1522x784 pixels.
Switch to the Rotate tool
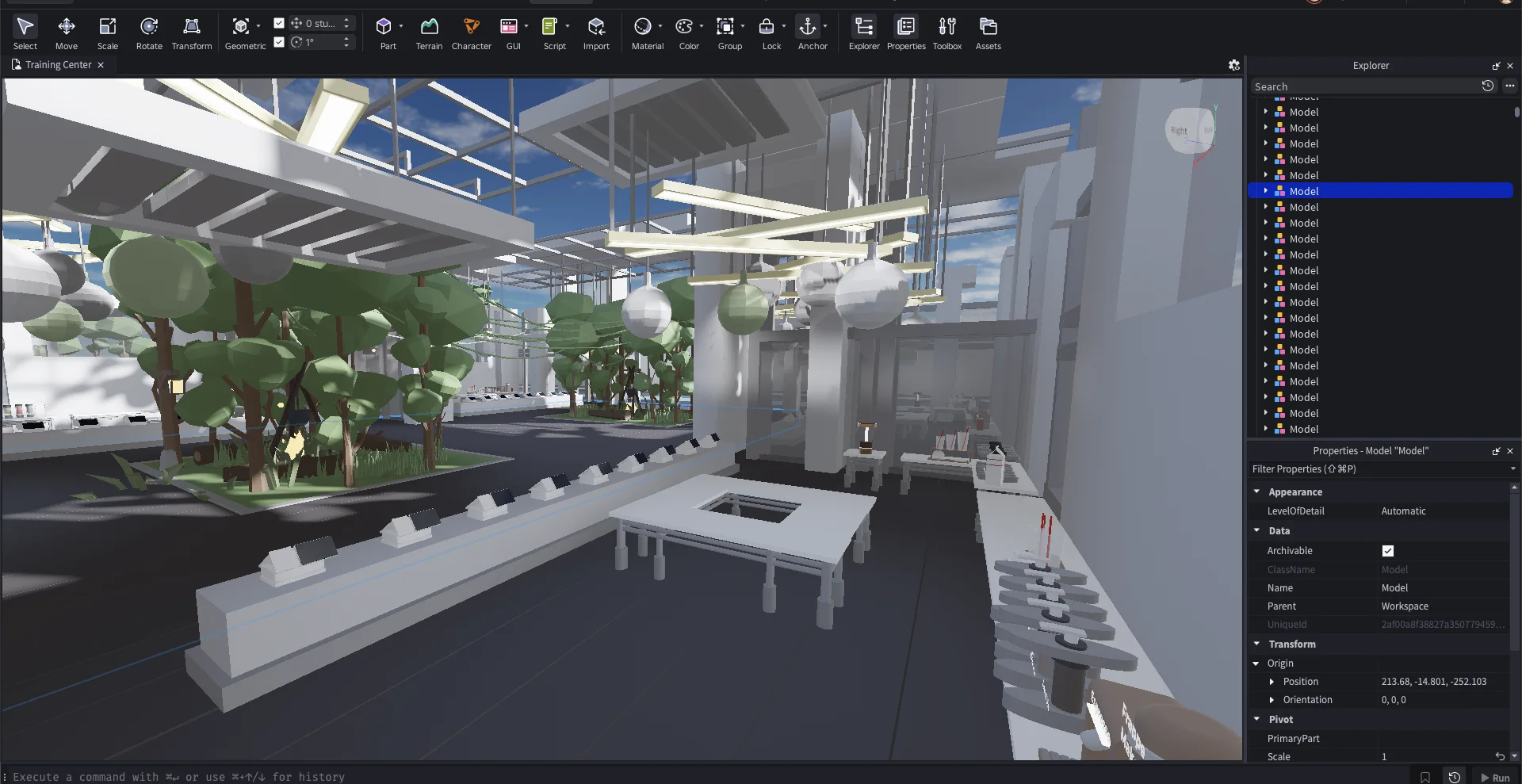[x=149, y=34]
